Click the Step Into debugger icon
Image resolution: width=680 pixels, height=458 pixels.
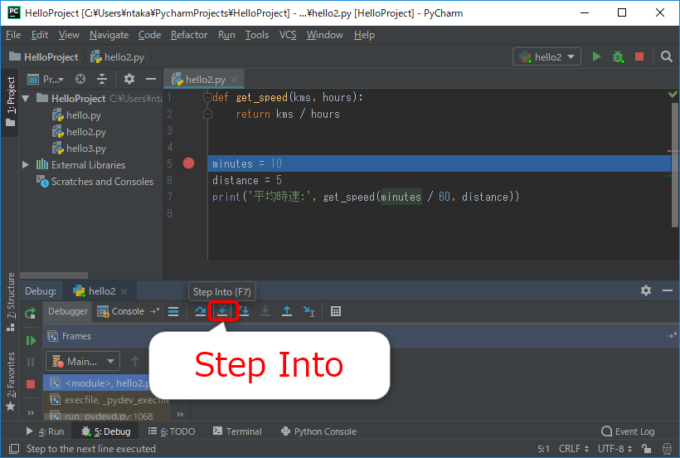click(x=222, y=311)
